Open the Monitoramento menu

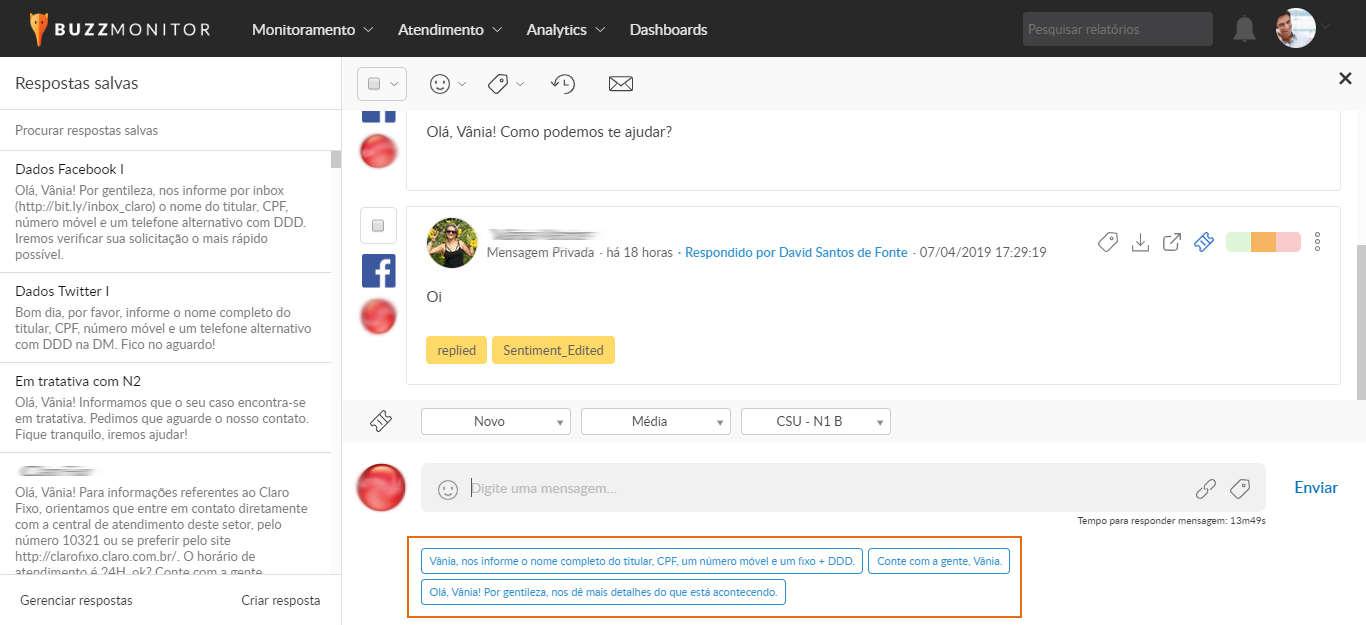(x=312, y=30)
